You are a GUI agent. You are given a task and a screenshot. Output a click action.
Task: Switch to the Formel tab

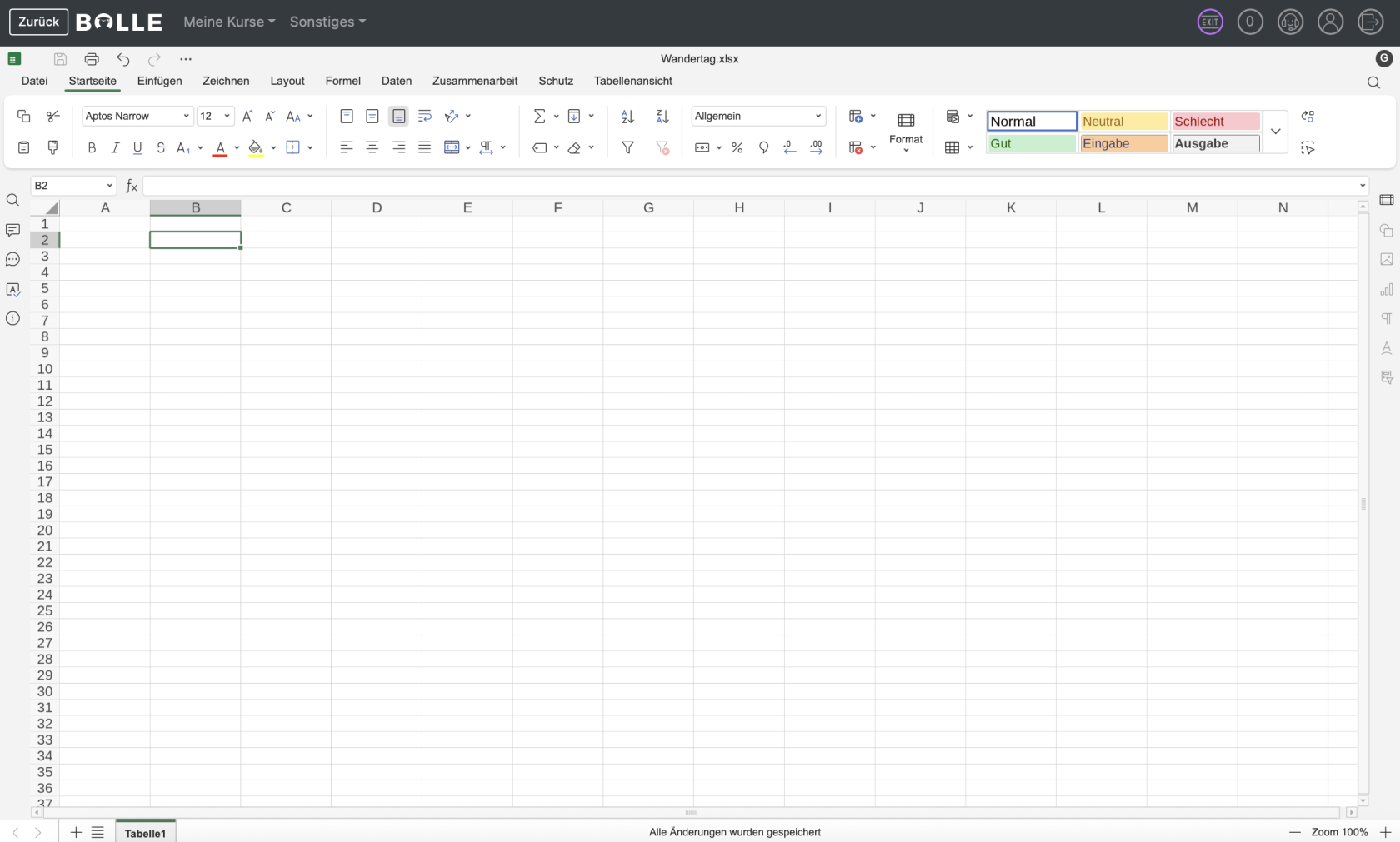[x=343, y=81]
